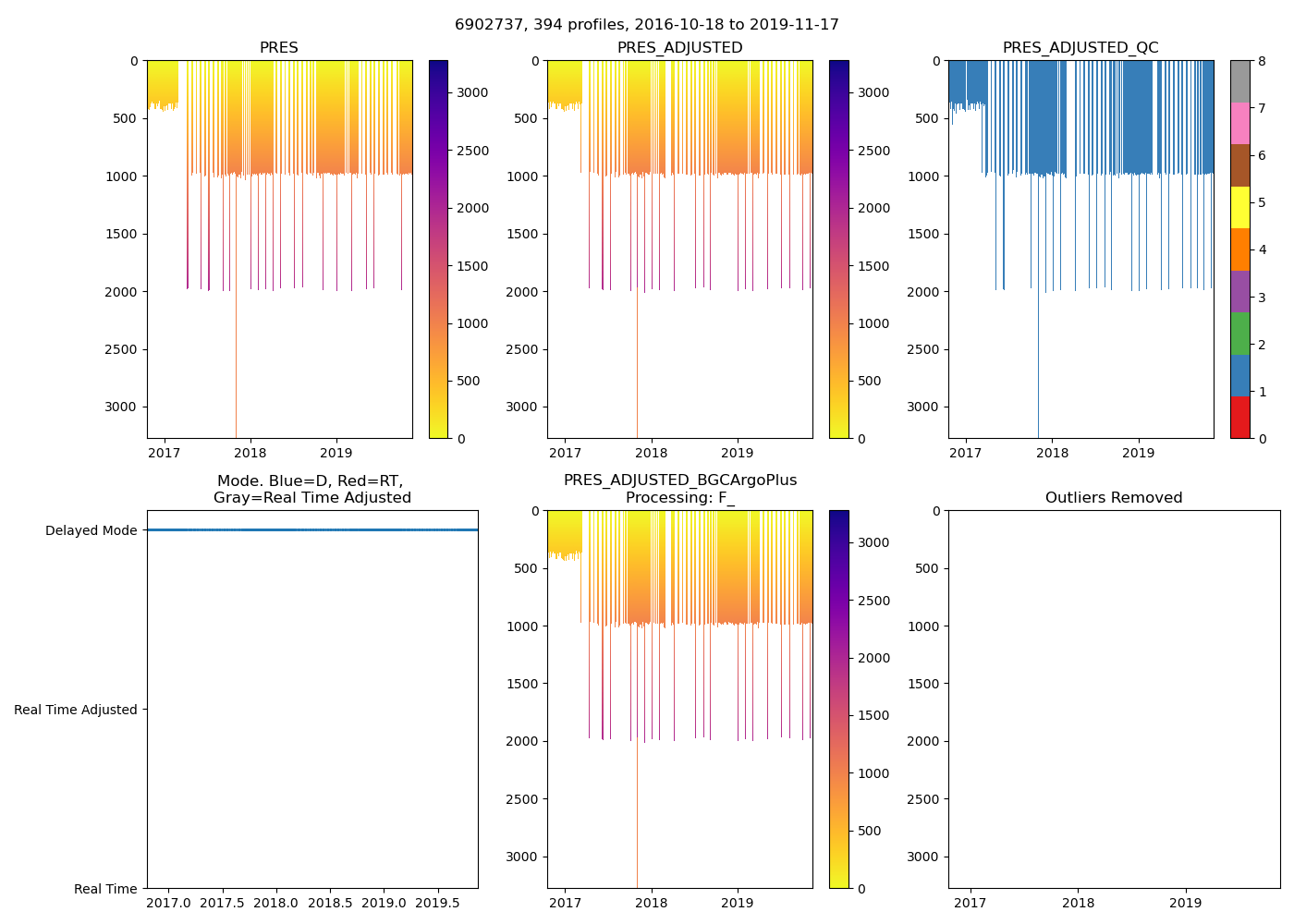Screen dimensions: 1294x924
Task: Click the blue Delayed Mode data line
Action: click(312, 530)
